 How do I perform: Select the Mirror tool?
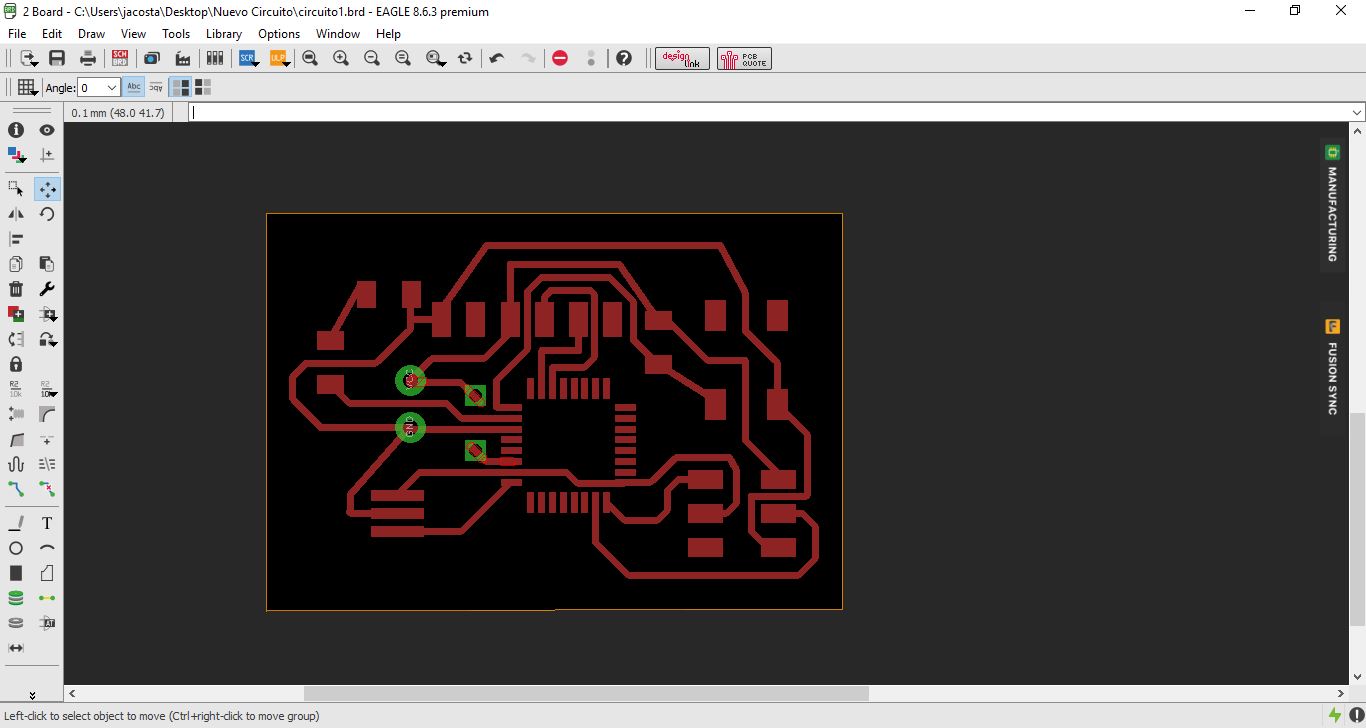(x=16, y=214)
